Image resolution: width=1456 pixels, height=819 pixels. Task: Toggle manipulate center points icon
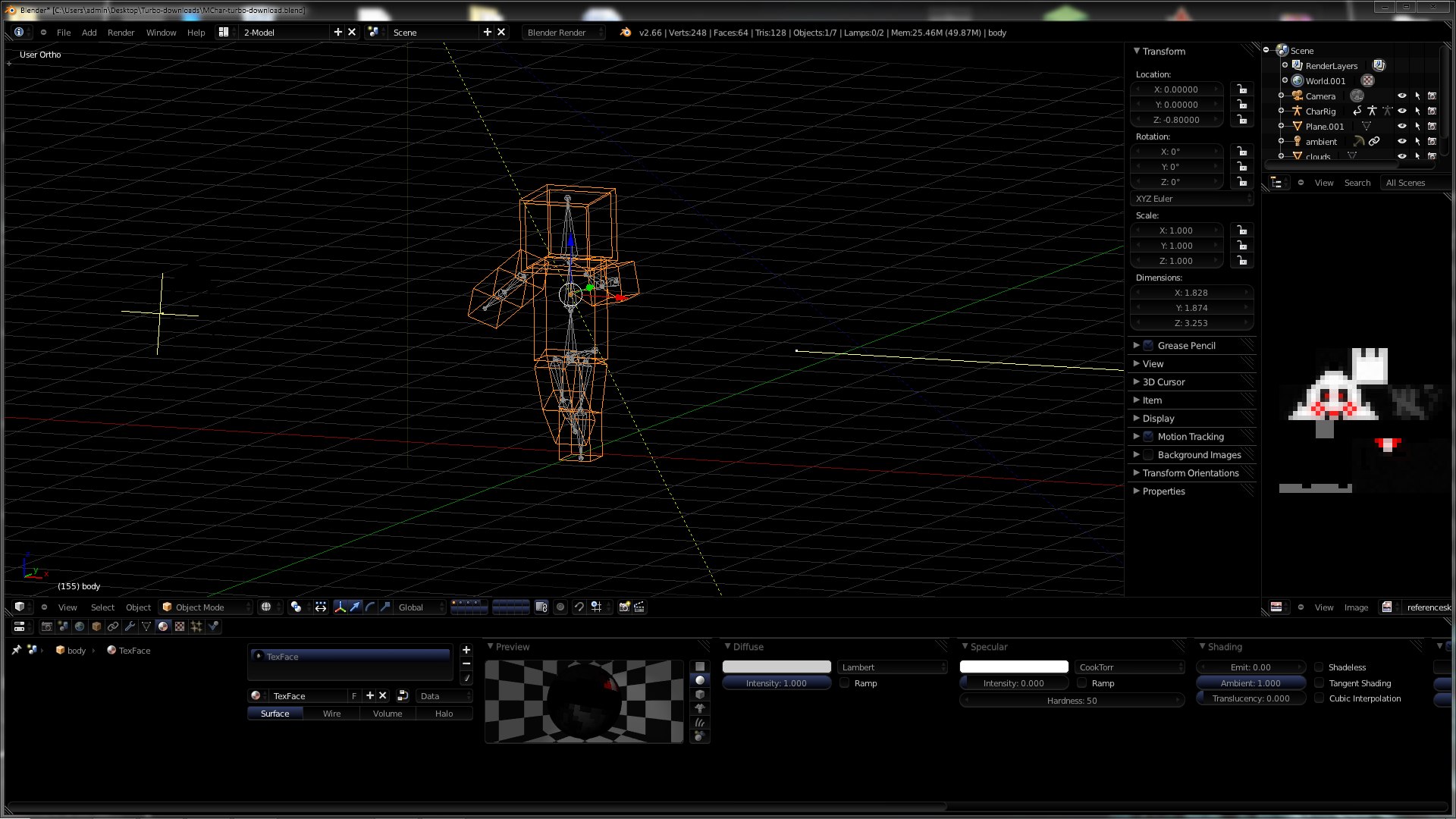point(321,607)
